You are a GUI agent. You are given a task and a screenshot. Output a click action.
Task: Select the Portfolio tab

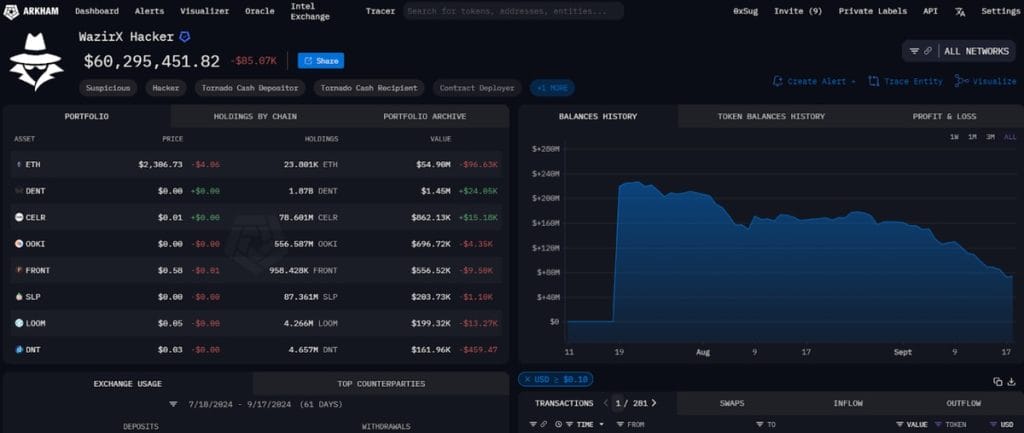87,116
